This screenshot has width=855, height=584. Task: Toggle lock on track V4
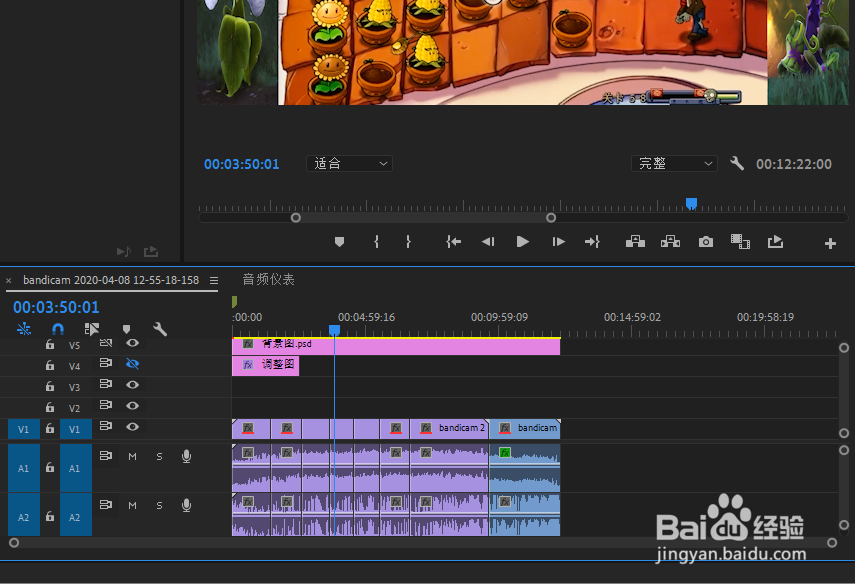(50, 365)
